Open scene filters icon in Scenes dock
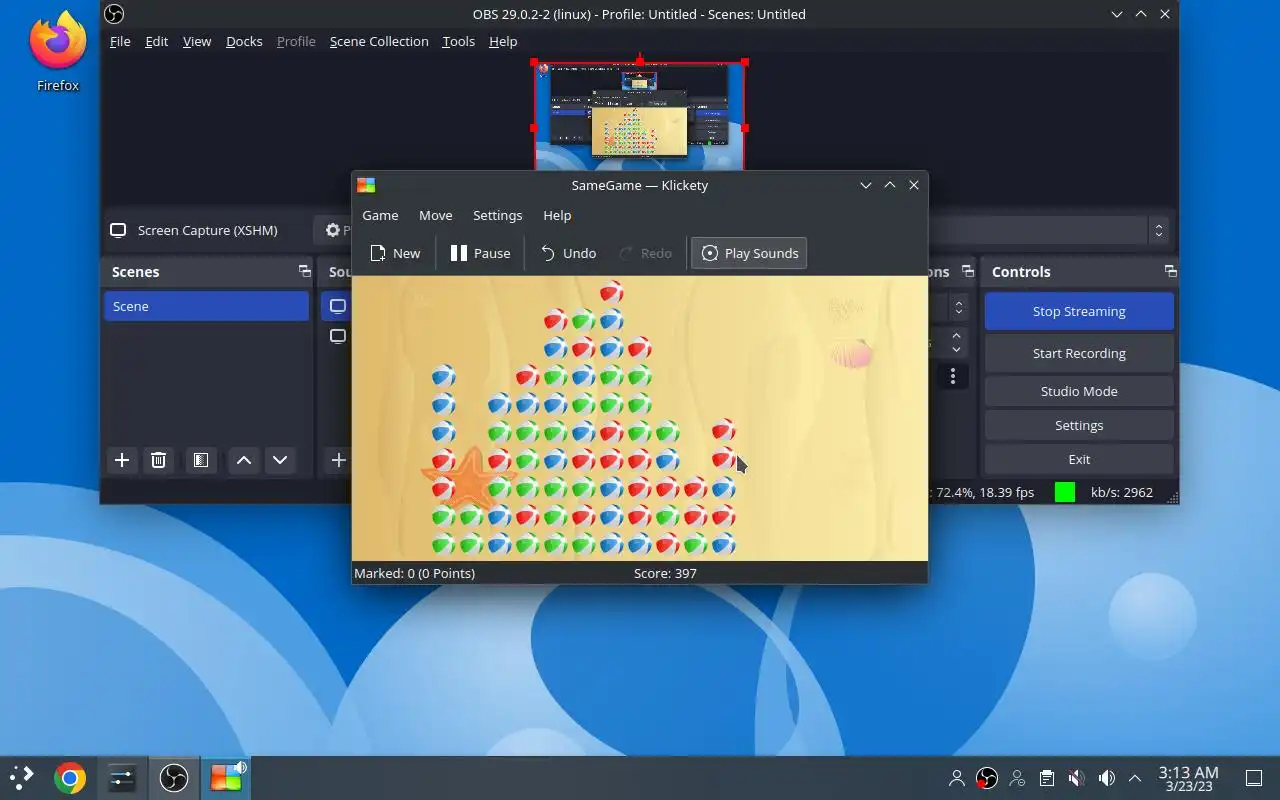 (201, 460)
